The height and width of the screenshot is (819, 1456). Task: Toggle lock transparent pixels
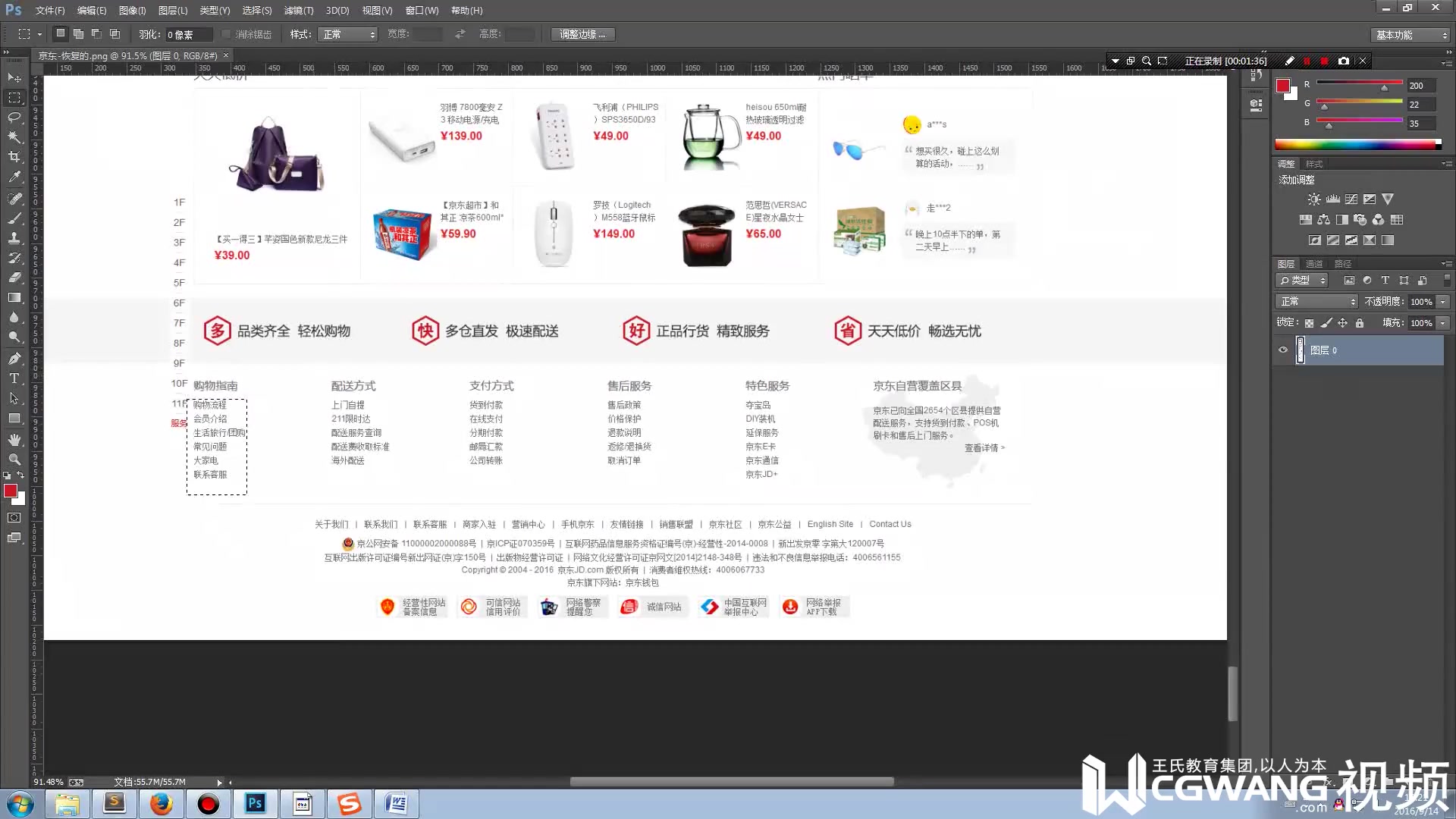coord(1309,323)
